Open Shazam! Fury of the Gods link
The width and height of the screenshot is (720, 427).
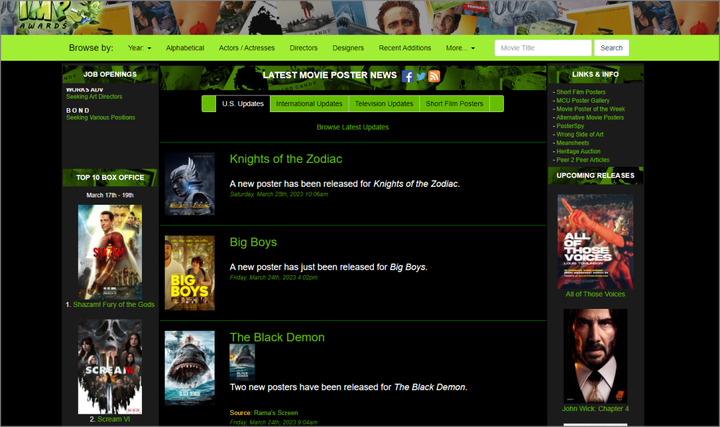[x=114, y=304]
